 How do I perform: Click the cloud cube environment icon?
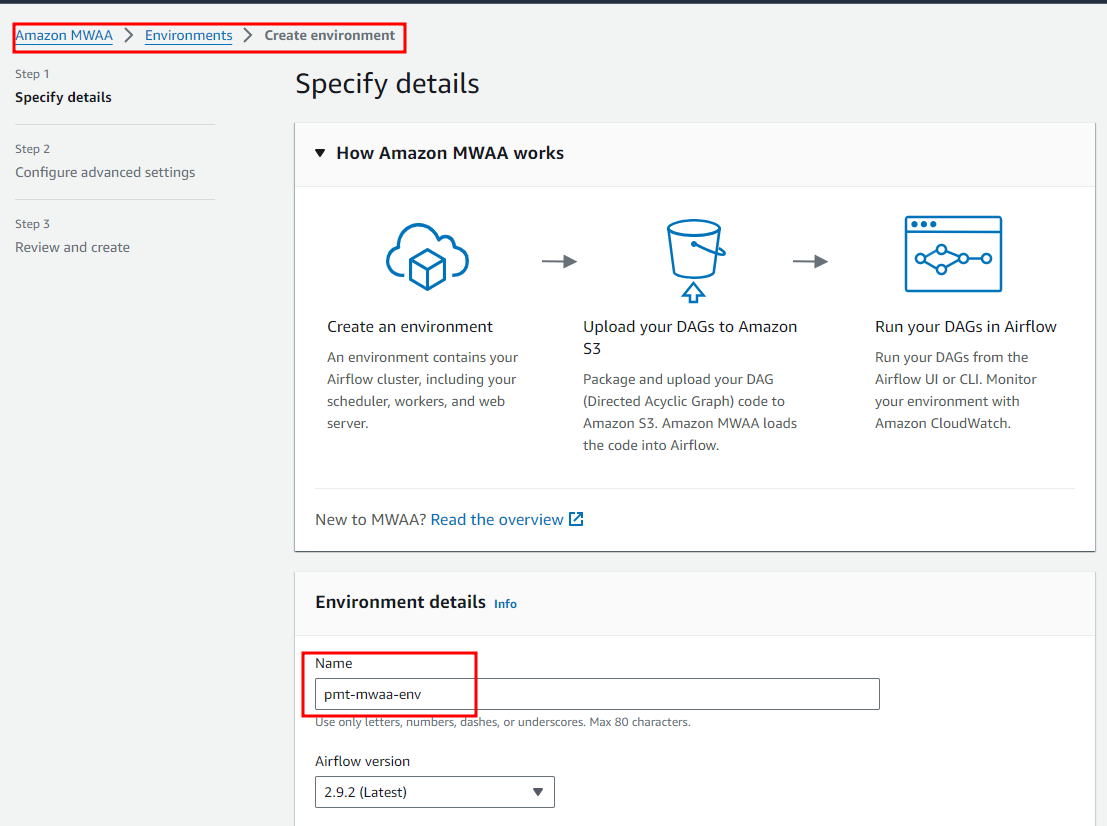coord(428,256)
